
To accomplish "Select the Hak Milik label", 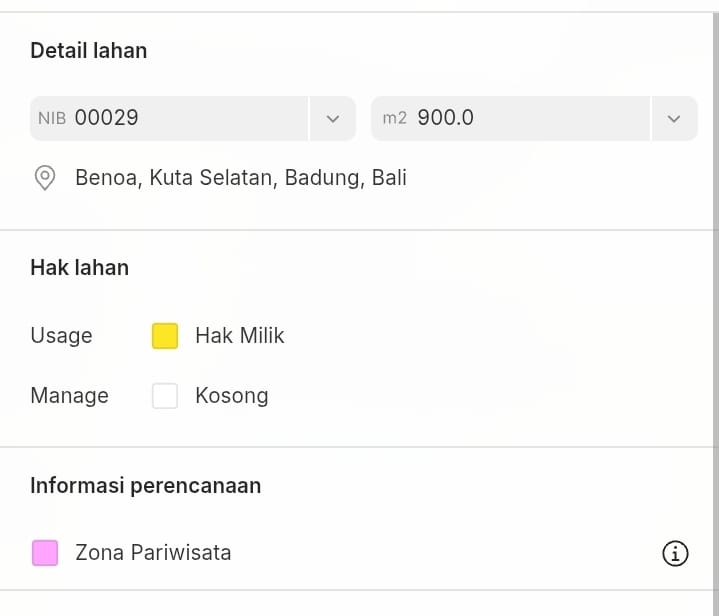I will [x=240, y=336].
